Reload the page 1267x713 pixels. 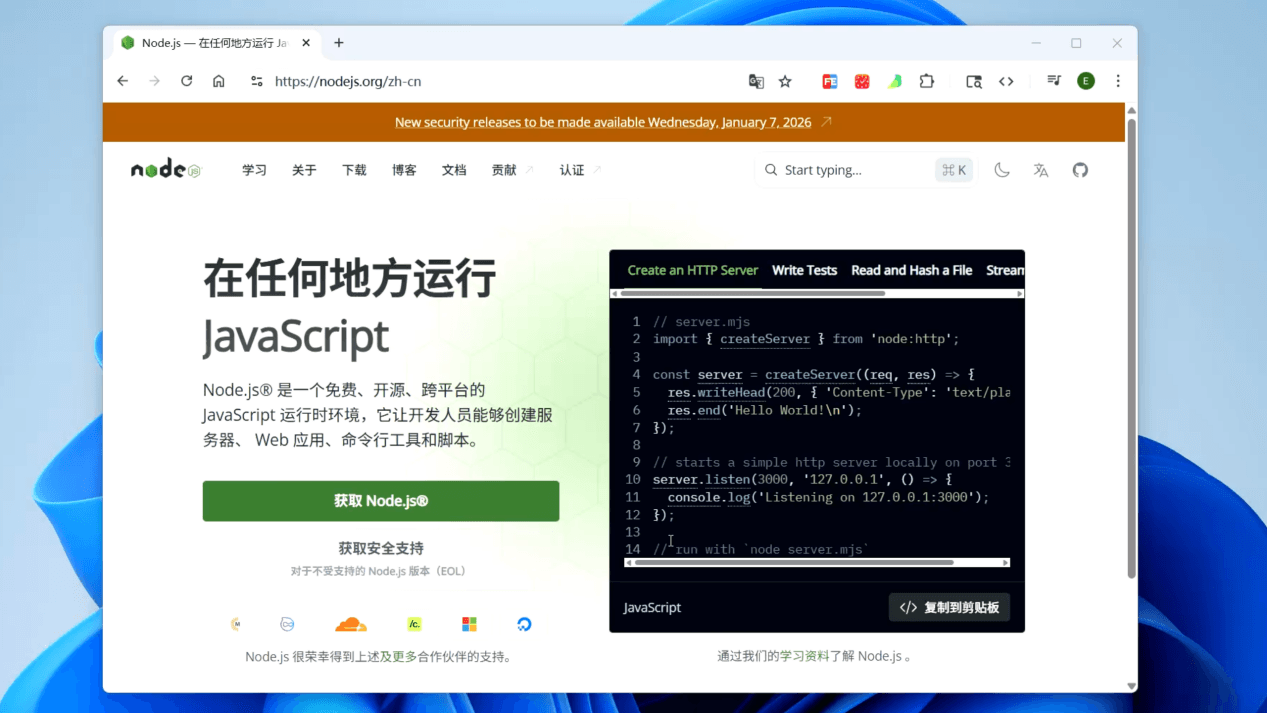coord(186,81)
